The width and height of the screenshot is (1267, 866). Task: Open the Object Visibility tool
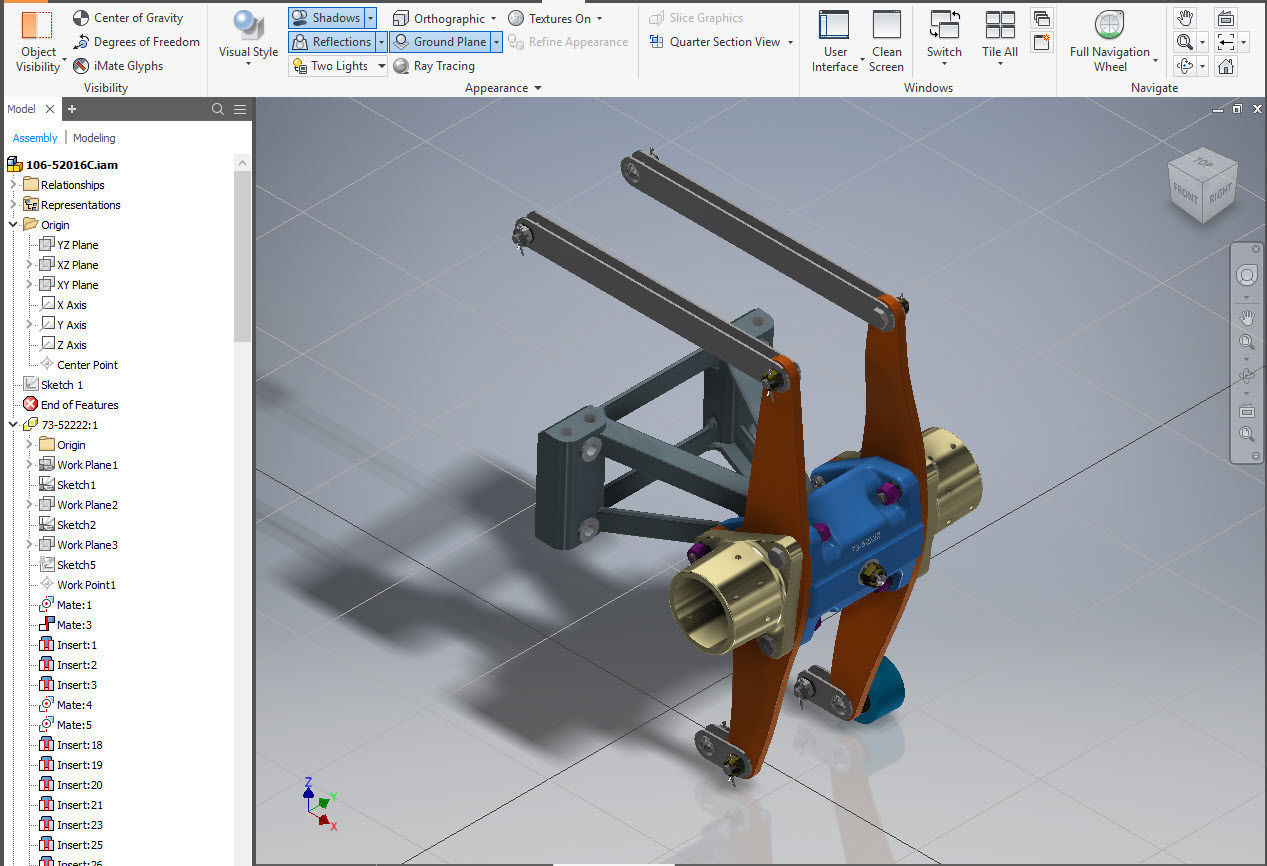tap(38, 42)
